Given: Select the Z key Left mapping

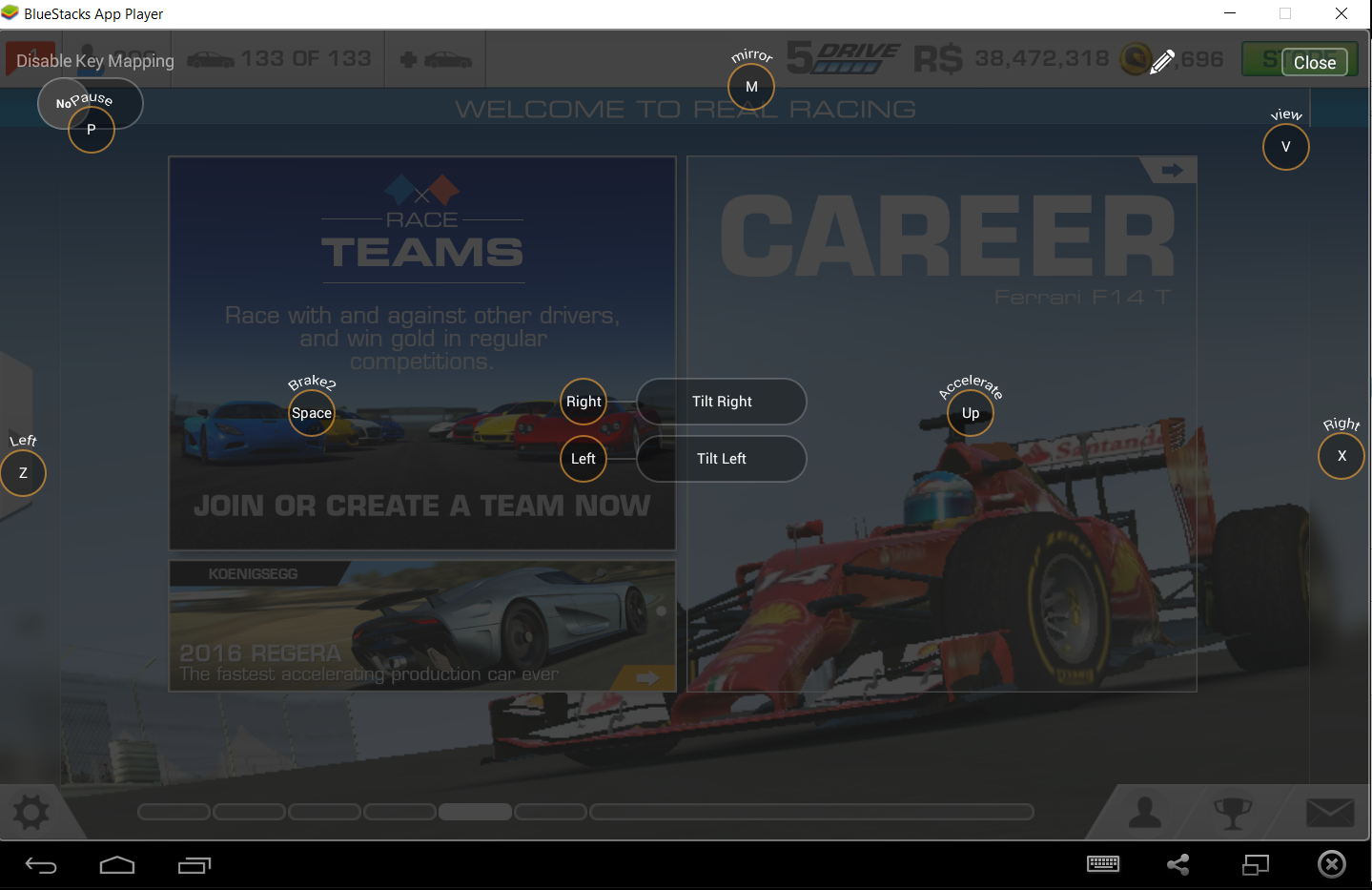Looking at the screenshot, I should pyautogui.click(x=23, y=473).
